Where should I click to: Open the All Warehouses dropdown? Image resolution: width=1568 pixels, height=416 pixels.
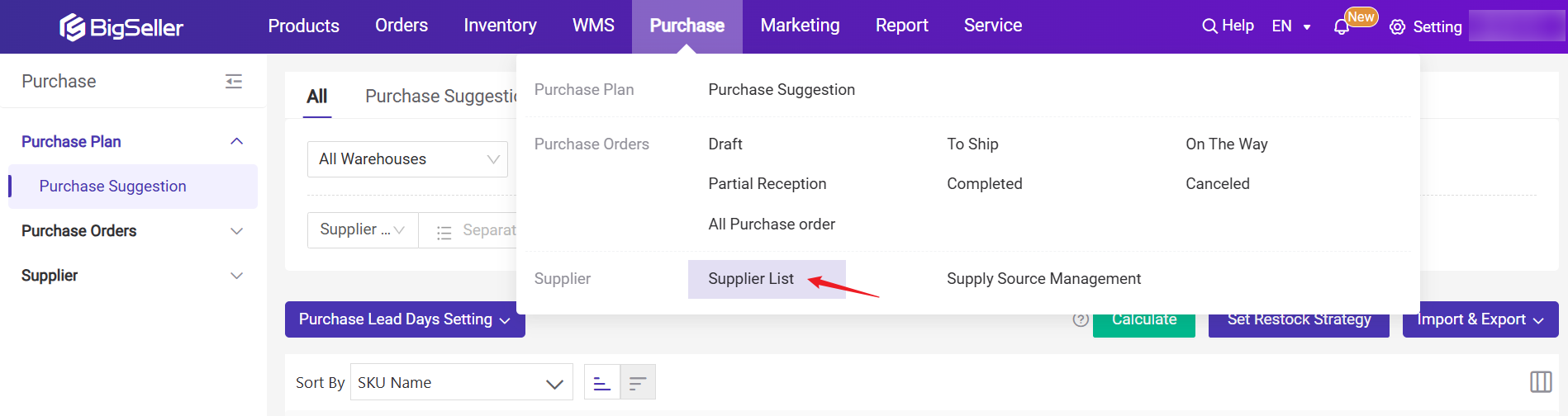407,159
